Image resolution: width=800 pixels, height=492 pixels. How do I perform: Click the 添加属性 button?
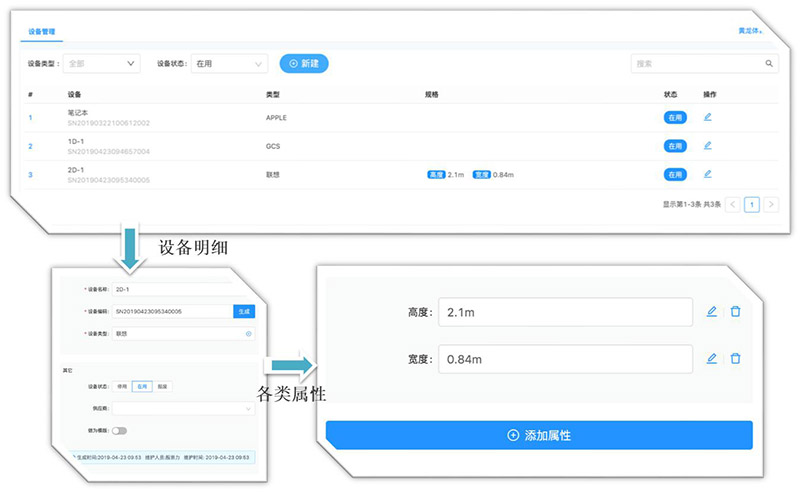point(539,436)
